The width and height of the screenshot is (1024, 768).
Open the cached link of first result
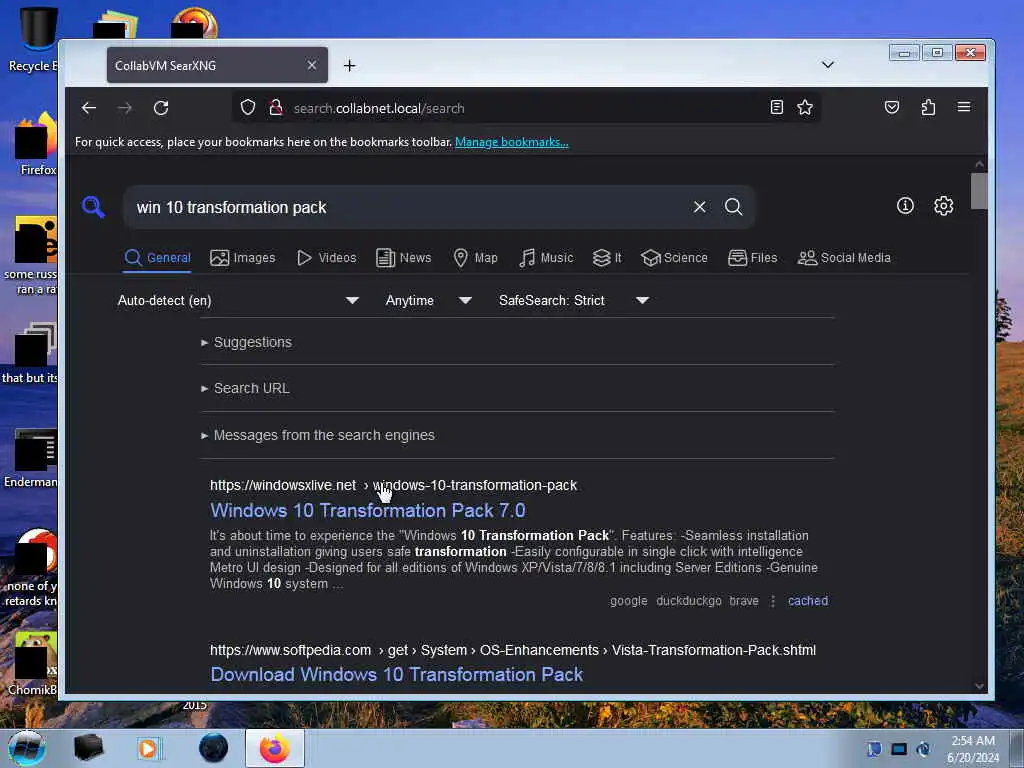tap(808, 601)
